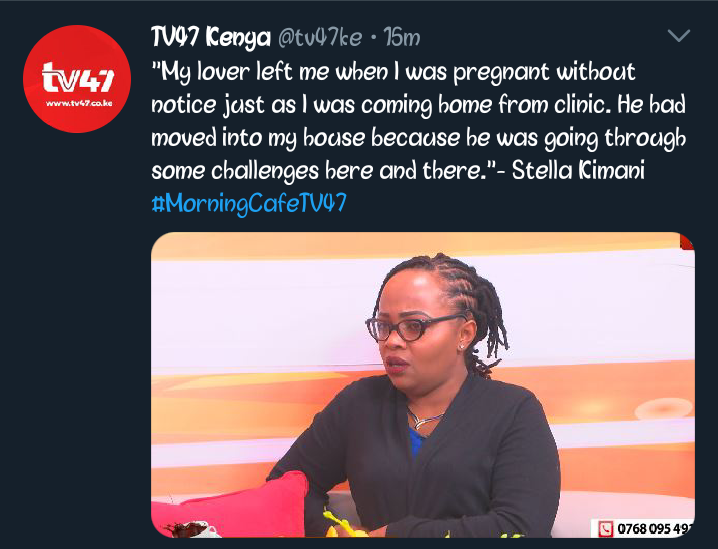Open the TV47 Kenya display name

(211, 38)
